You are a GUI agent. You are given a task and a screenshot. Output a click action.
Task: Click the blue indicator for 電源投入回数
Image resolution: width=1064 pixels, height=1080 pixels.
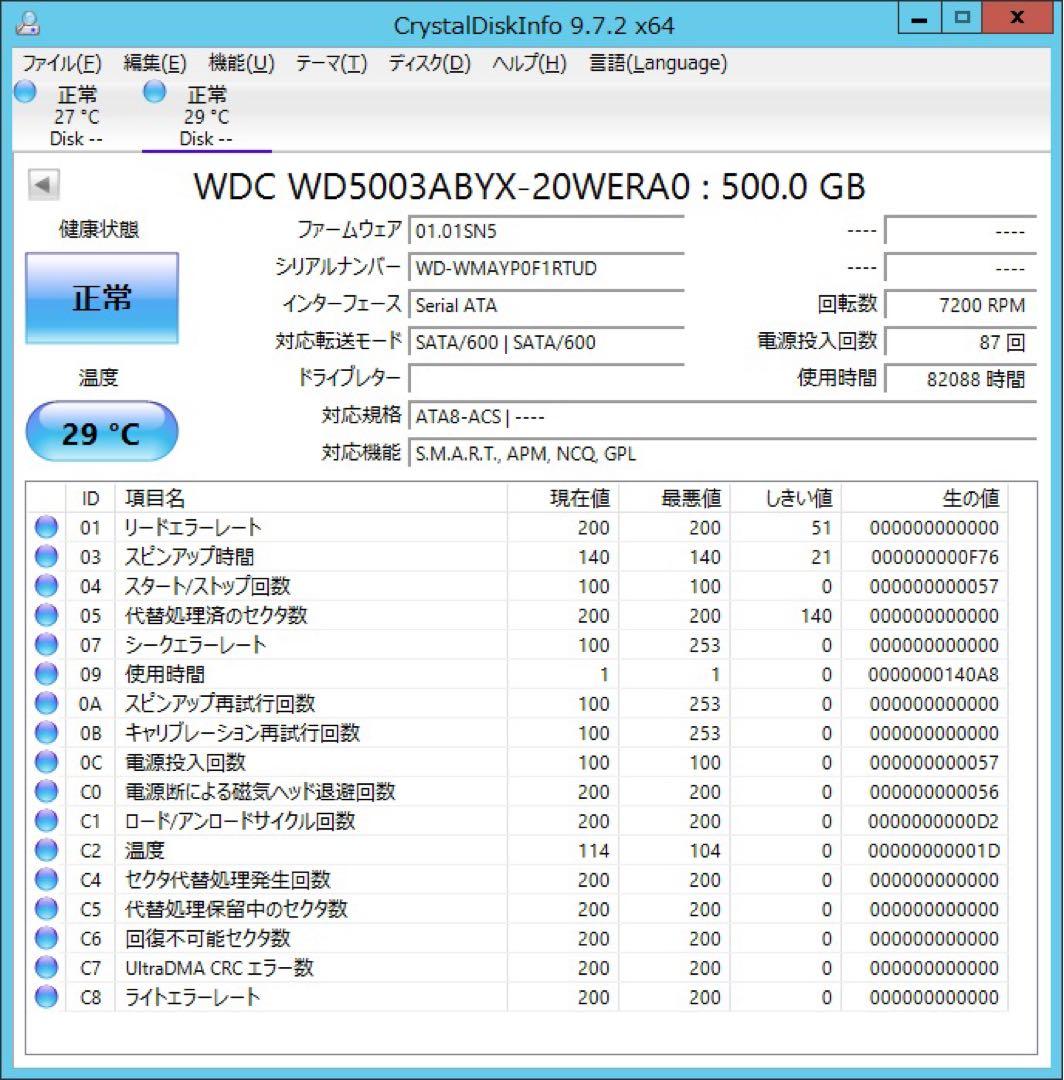coord(46,762)
